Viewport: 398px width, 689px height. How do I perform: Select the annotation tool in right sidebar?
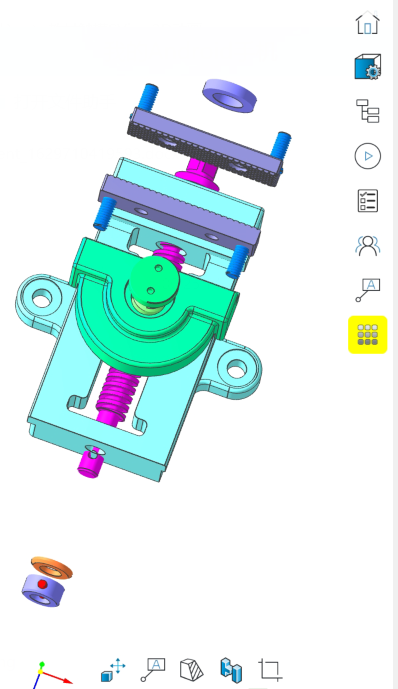[x=368, y=290]
